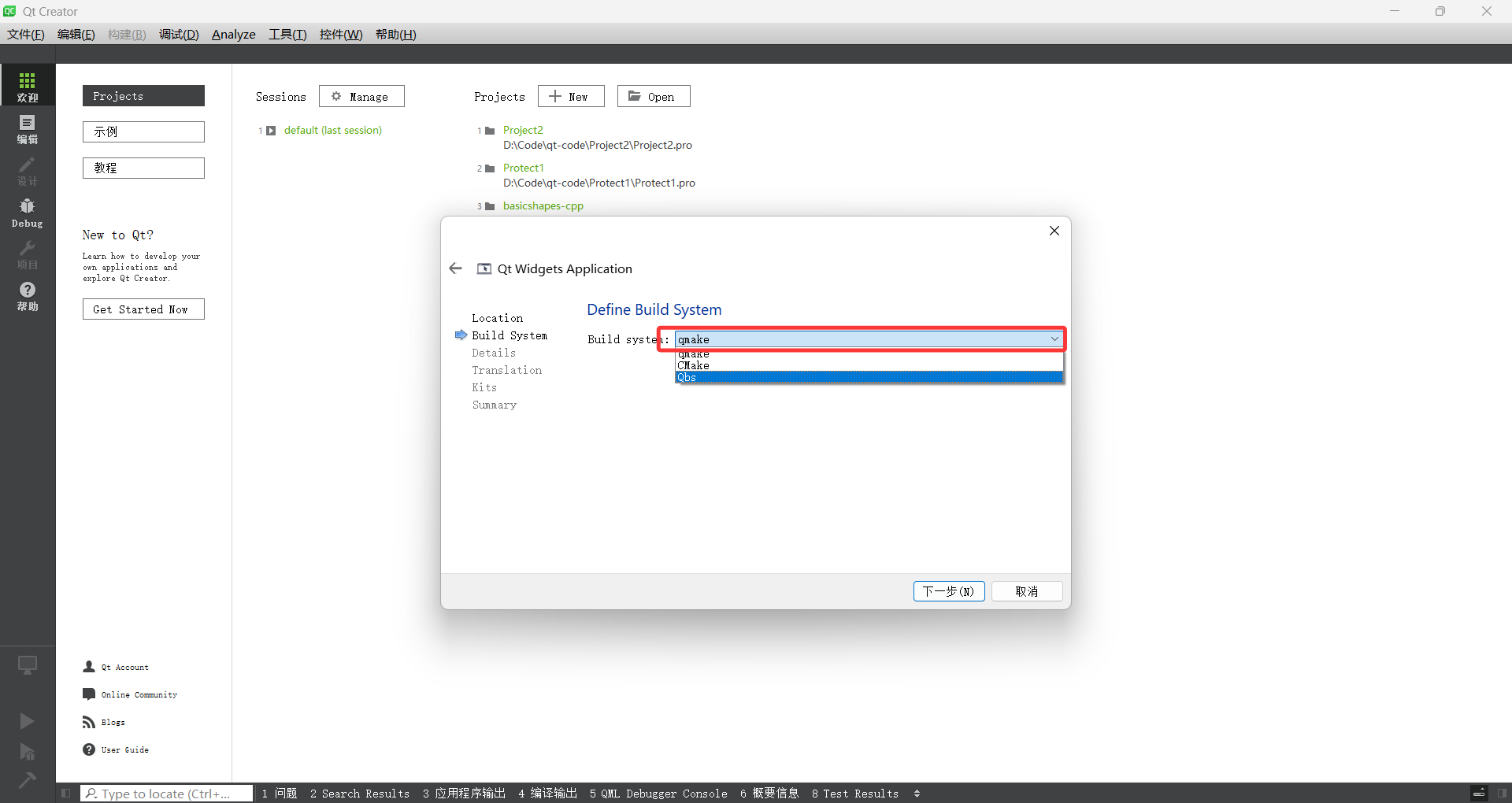1512x803 pixels.
Task: Click folder icon beside Project2
Action: pos(490,131)
